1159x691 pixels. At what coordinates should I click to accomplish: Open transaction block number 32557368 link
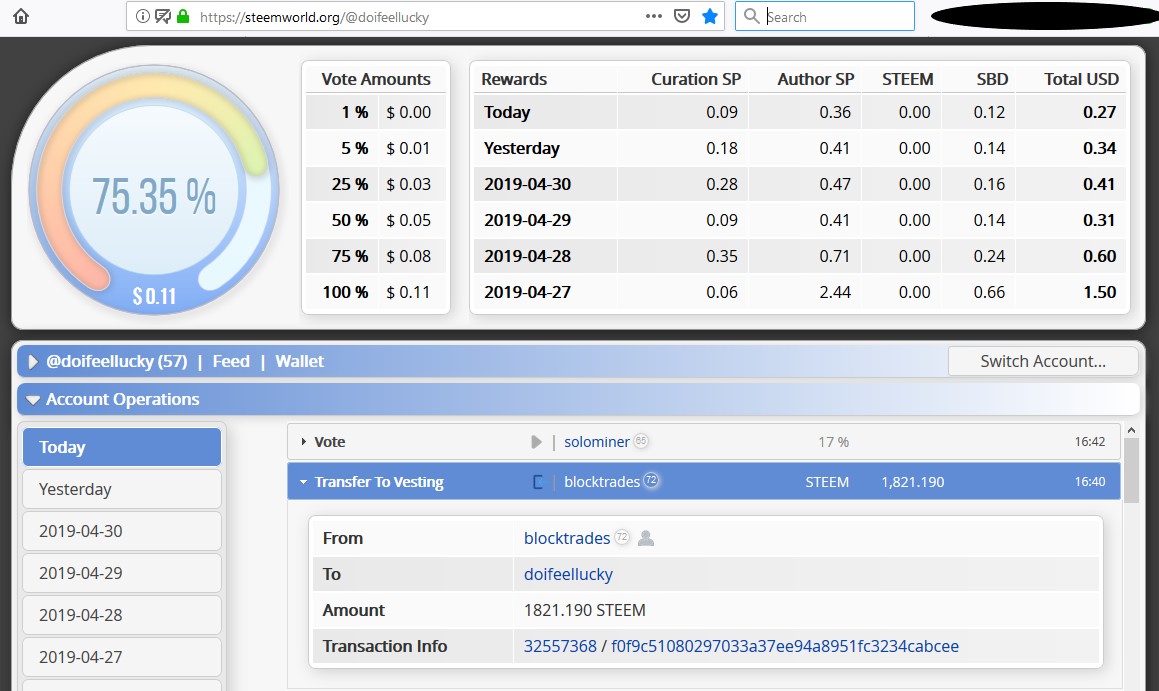click(560, 646)
